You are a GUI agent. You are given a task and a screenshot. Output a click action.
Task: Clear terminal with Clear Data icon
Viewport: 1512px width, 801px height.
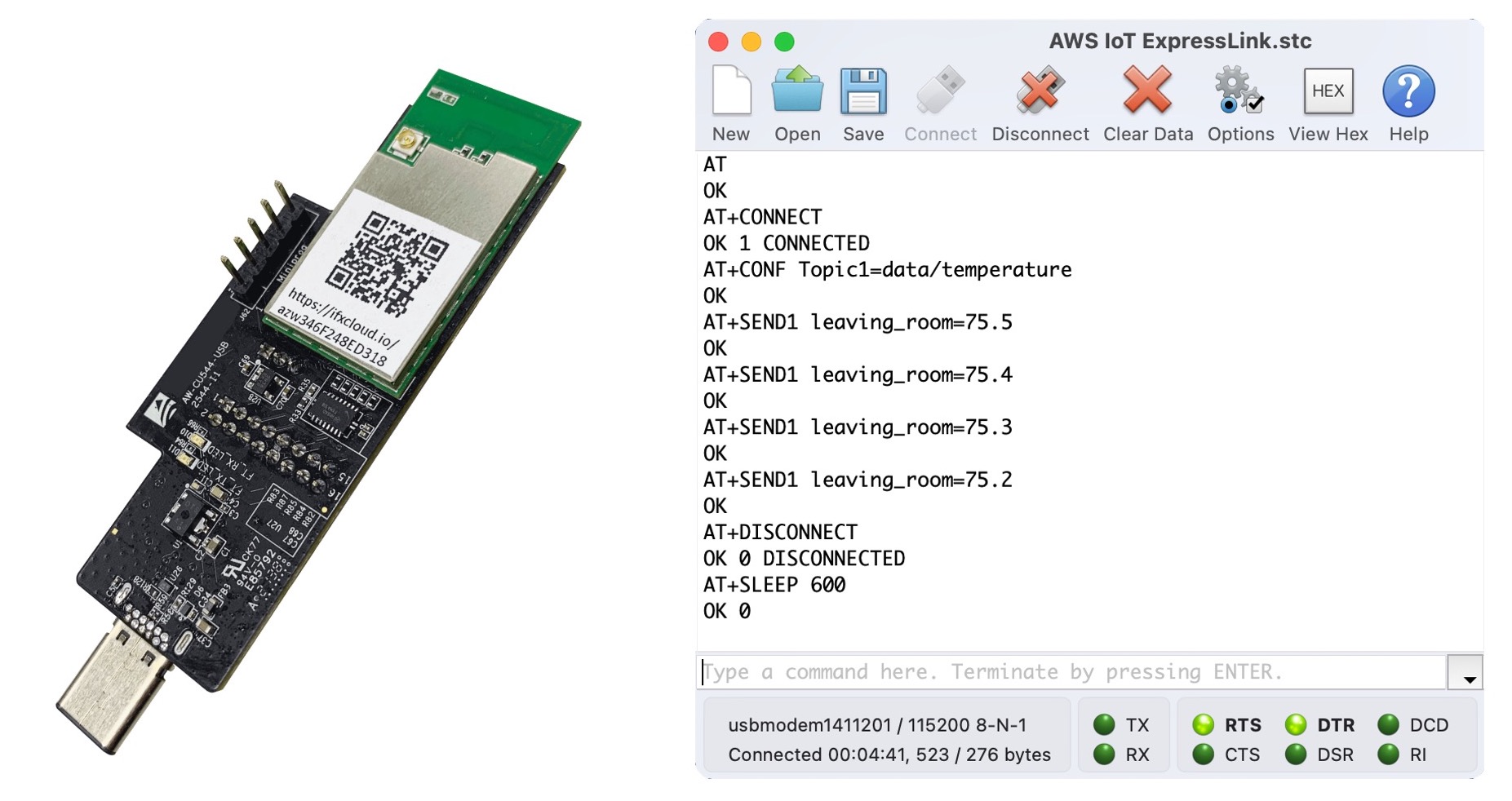pyautogui.click(x=1147, y=91)
